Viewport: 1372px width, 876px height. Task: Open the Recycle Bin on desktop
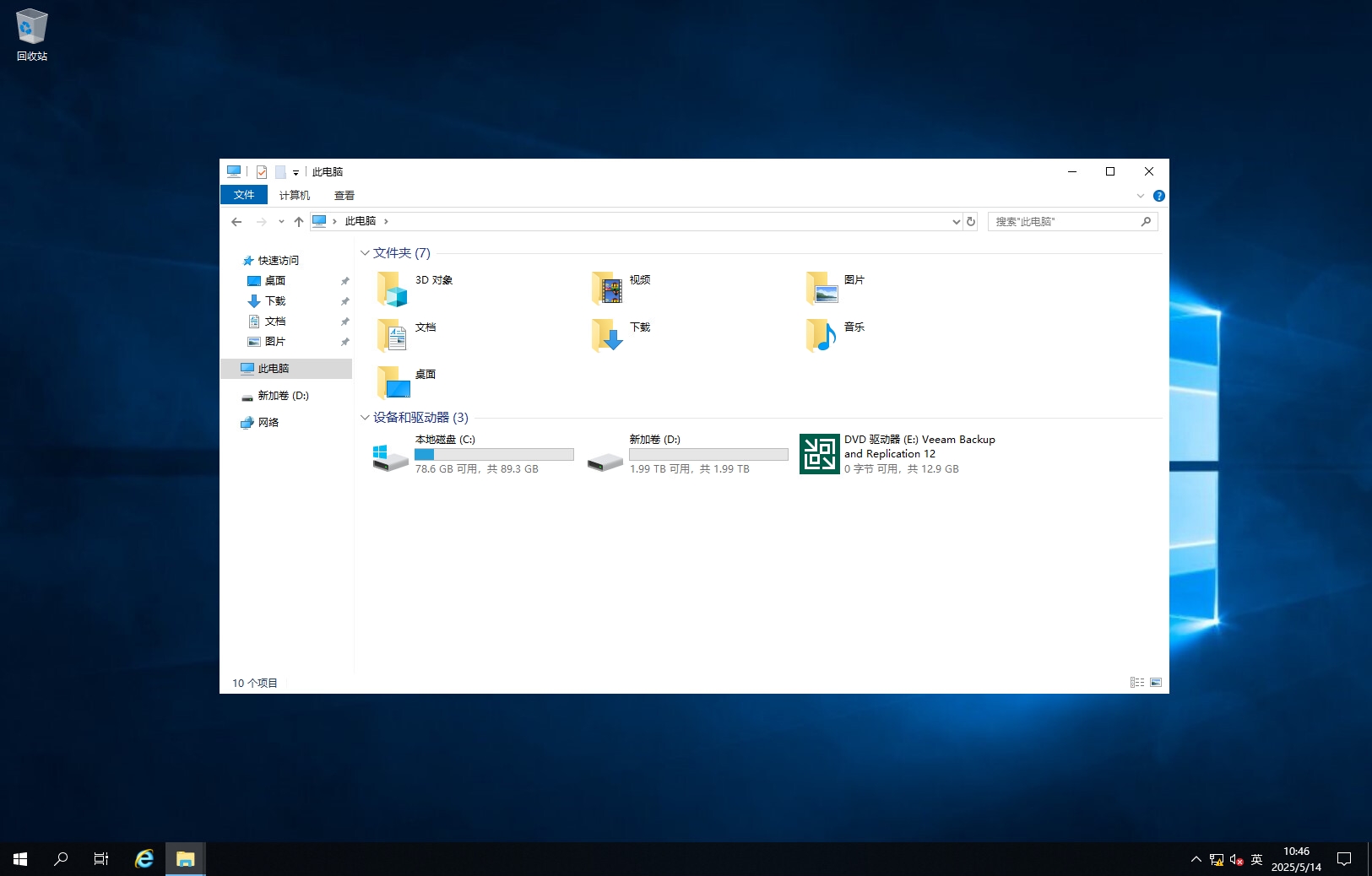(31, 28)
